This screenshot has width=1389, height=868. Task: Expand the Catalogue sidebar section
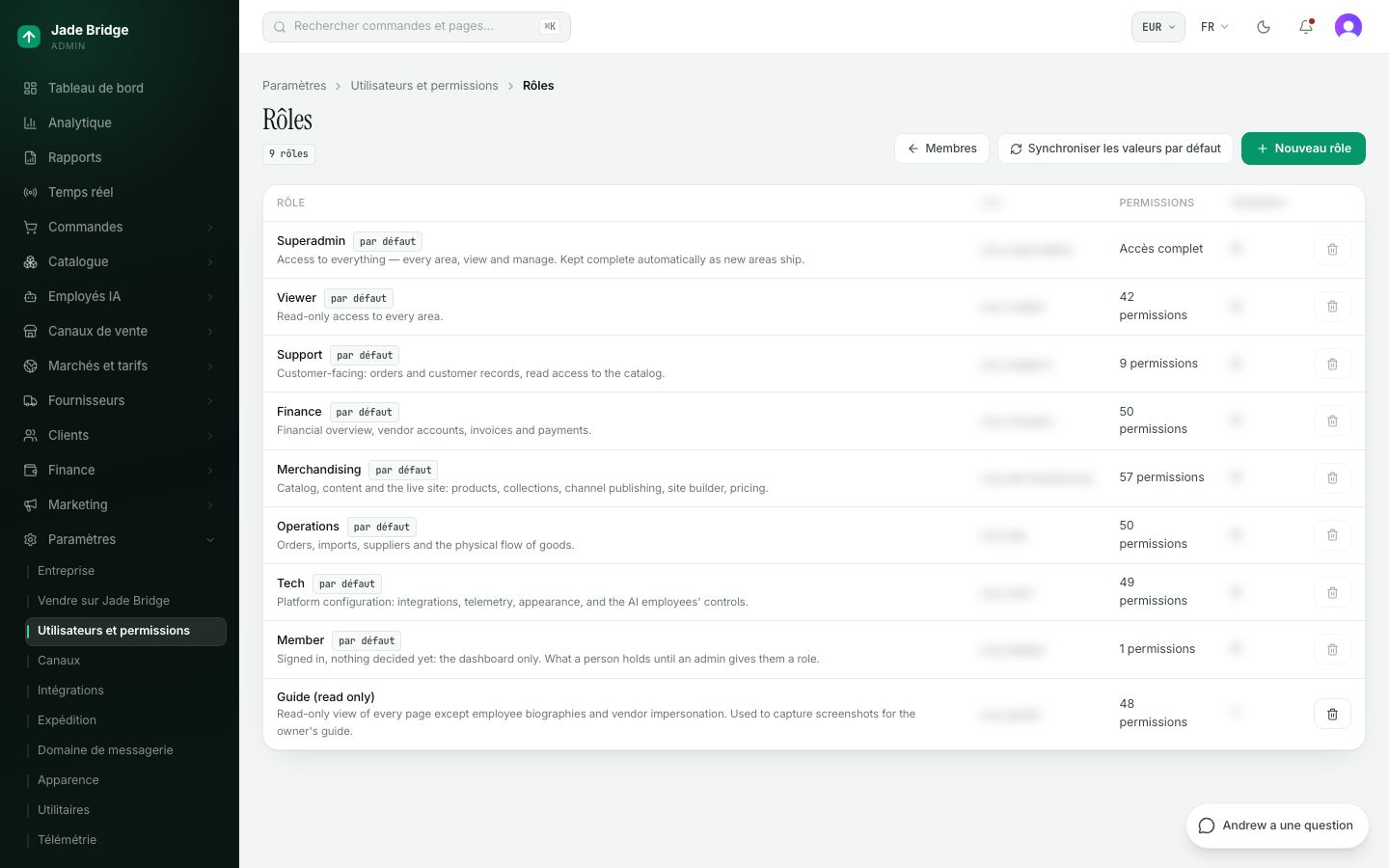pos(120,261)
